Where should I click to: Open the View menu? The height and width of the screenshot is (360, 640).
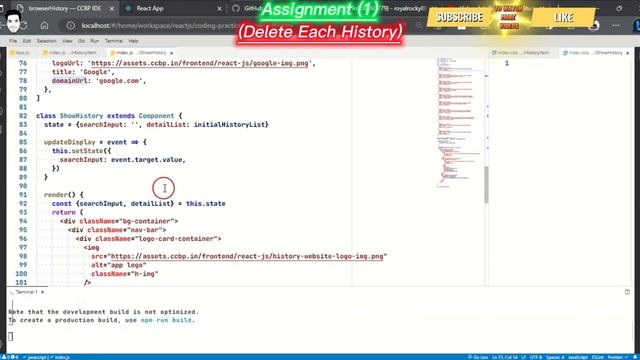67,41
